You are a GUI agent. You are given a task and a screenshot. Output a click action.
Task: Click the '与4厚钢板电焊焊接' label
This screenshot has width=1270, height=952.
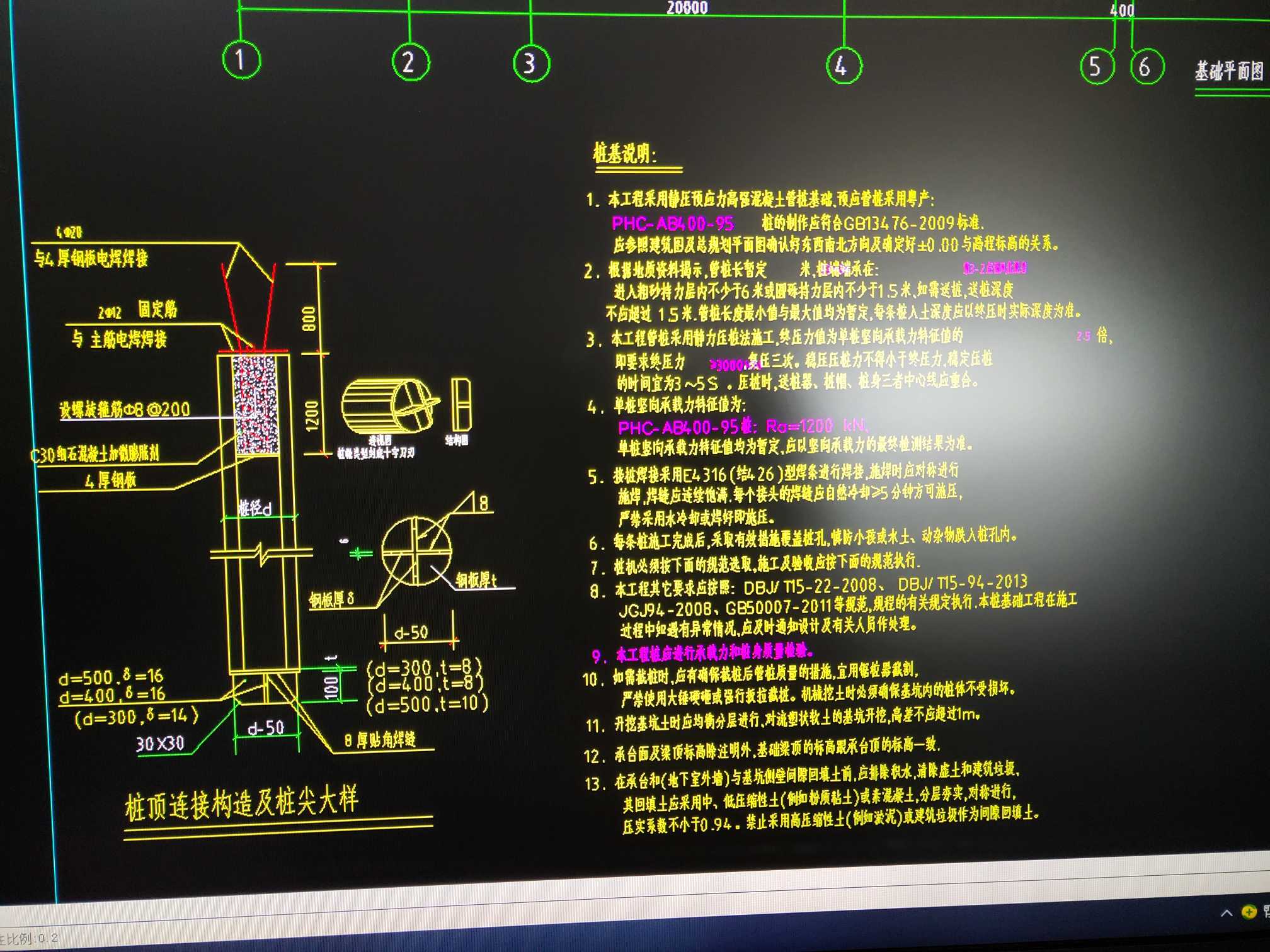click(x=91, y=258)
